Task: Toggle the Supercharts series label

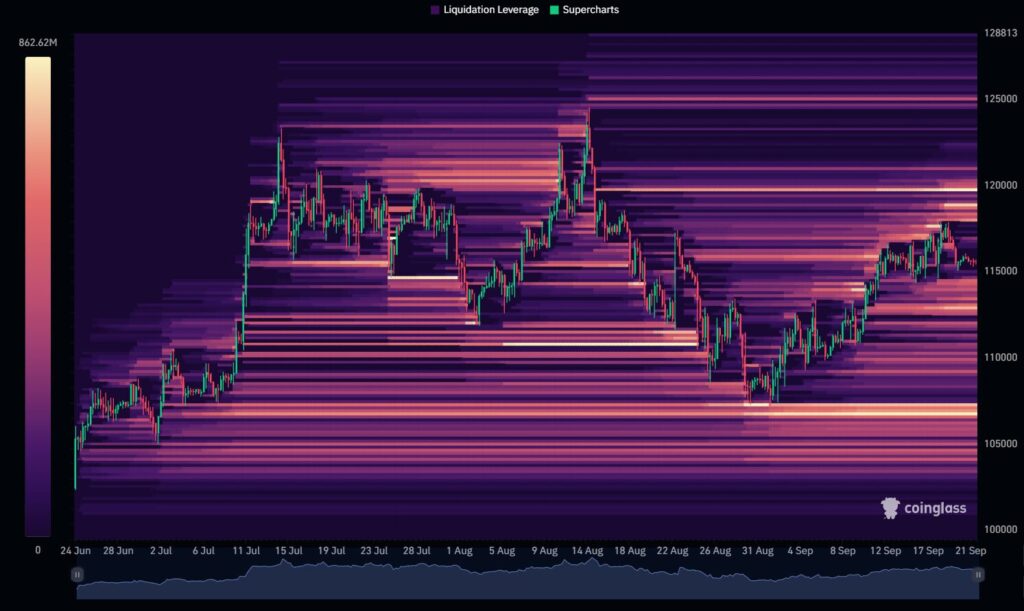Action: click(x=593, y=10)
